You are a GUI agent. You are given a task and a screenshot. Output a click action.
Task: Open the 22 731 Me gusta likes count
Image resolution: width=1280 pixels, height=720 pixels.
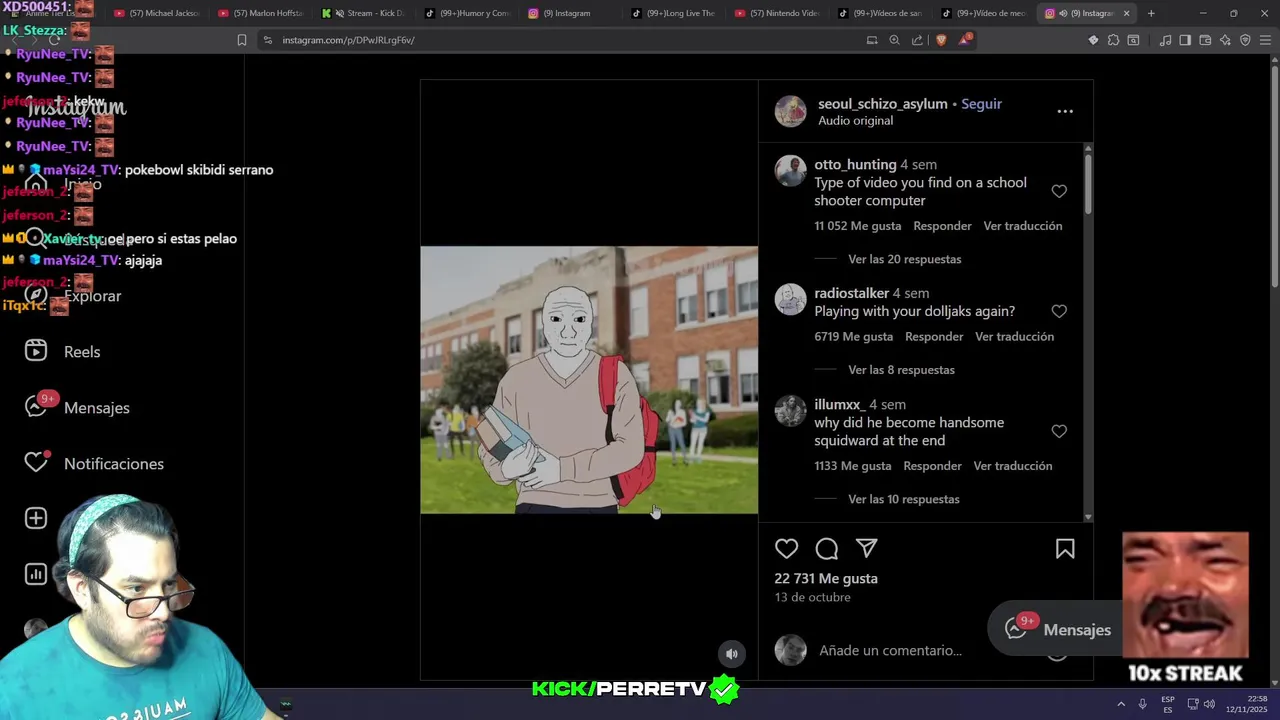(825, 579)
